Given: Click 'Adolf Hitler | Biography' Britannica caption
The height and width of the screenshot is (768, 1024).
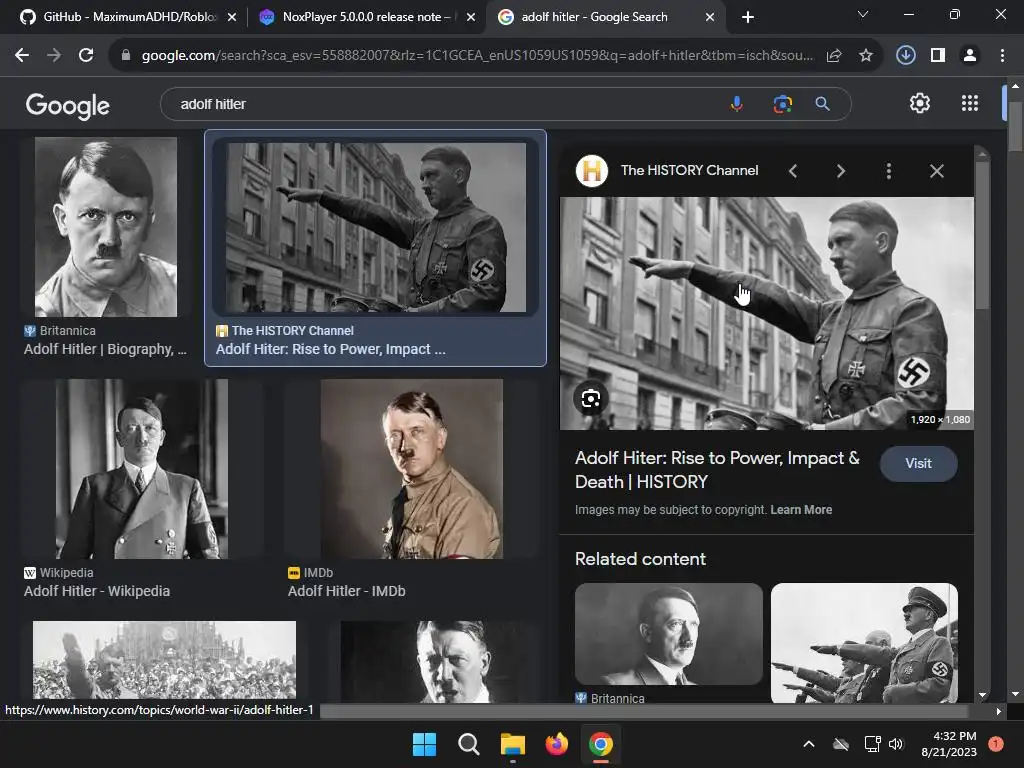Looking at the screenshot, I should coord(105,349).
